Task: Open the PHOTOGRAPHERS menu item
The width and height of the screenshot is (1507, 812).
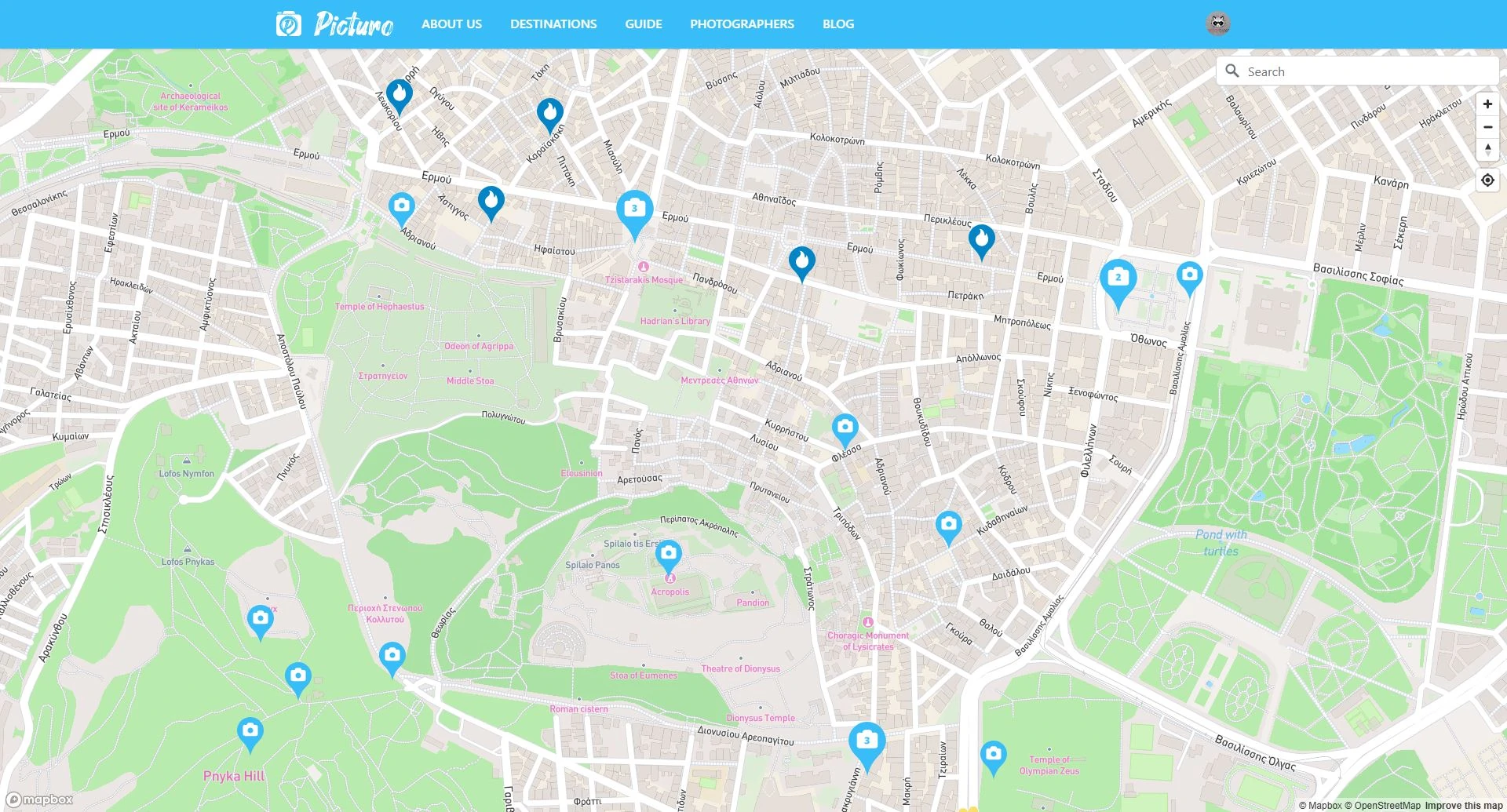Action: 742,24
